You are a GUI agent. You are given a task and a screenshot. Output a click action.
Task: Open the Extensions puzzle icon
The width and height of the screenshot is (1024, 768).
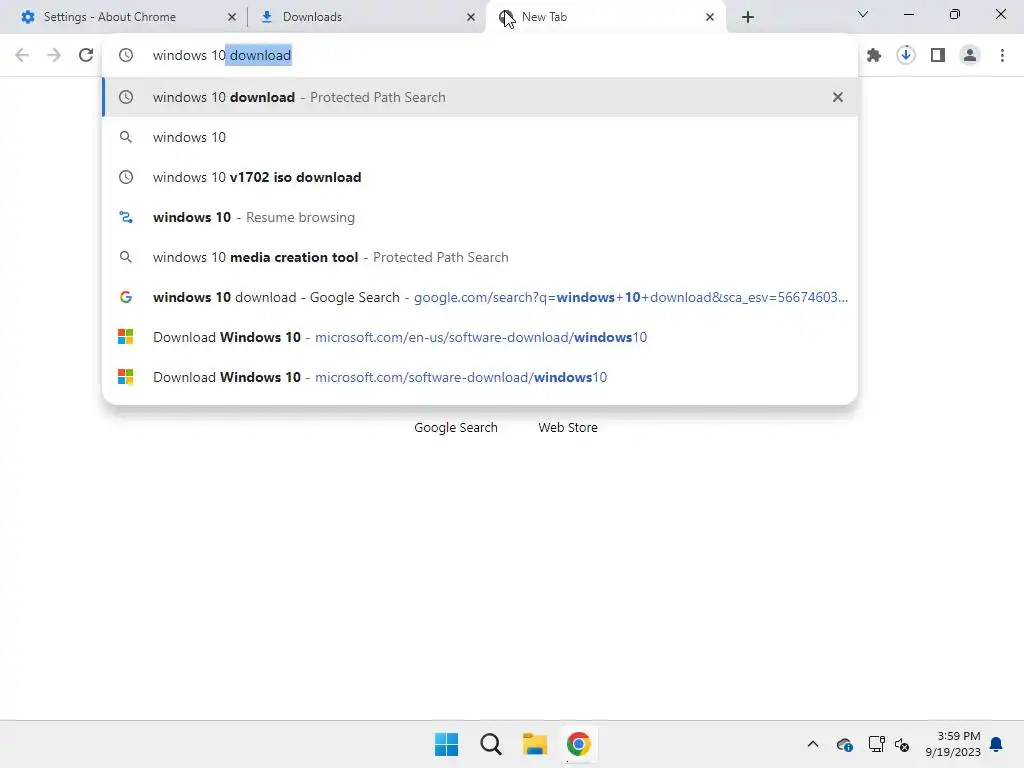pyautogui.click(x=874, y=56)
